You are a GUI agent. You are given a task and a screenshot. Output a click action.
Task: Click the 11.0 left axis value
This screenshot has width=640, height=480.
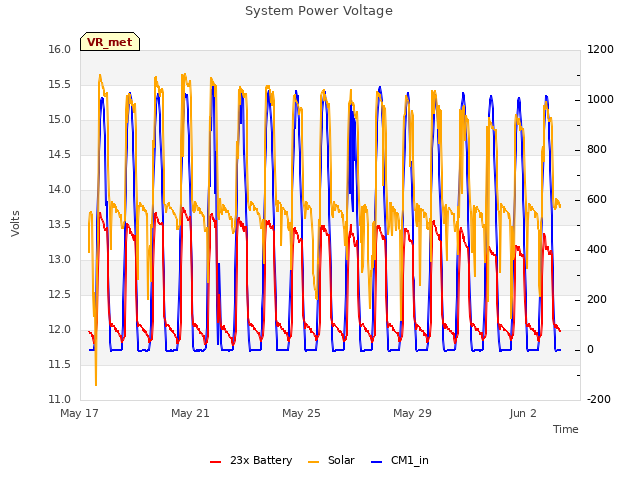pyautogui.click(x=60, y=399)
